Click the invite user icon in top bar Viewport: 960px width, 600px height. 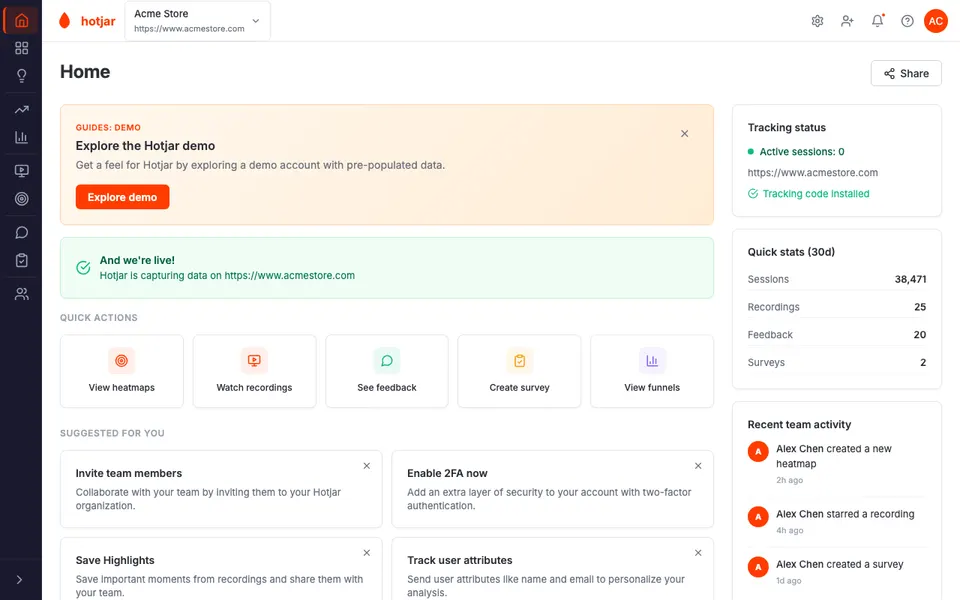pyautogui.click(x=847, y=21)
